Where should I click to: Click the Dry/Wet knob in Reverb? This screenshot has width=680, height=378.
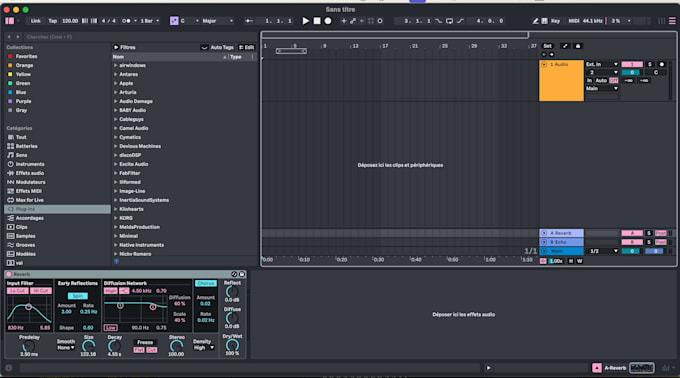click(232, 345)
